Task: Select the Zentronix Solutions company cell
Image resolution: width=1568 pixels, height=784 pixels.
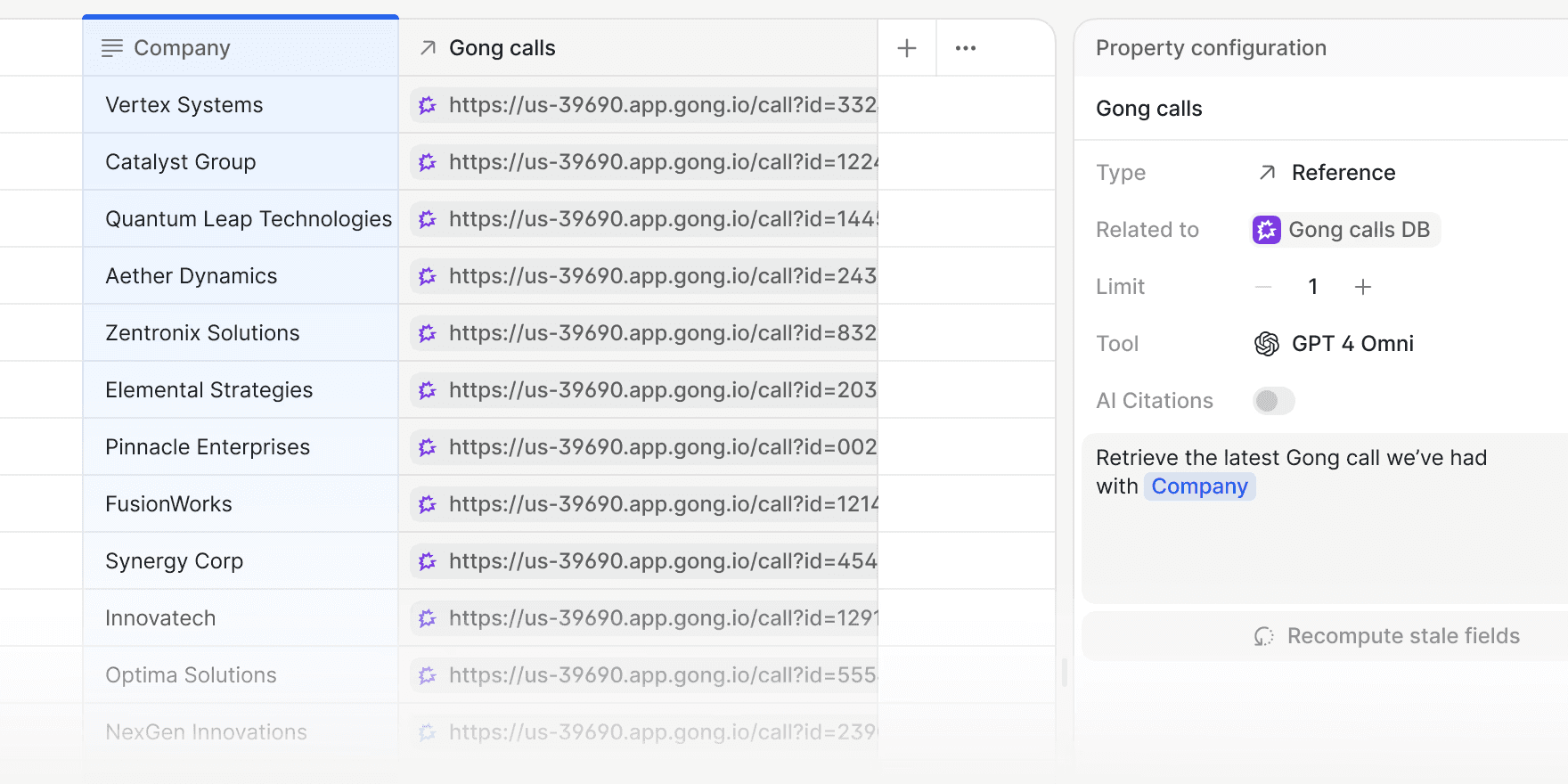Action: pyautogui.click(x=241, y=333)
